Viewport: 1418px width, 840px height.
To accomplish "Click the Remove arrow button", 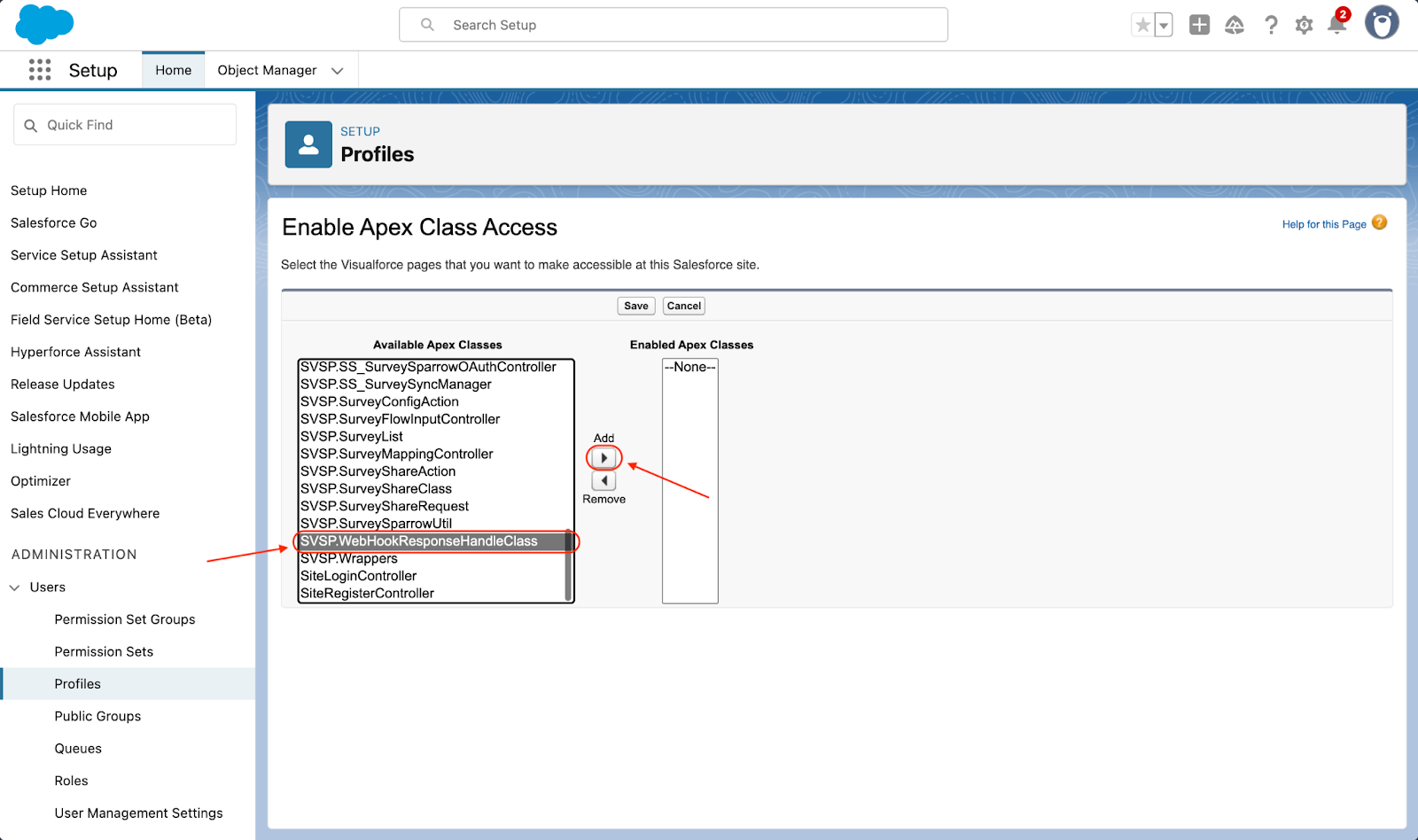I will tap(604, 481).
